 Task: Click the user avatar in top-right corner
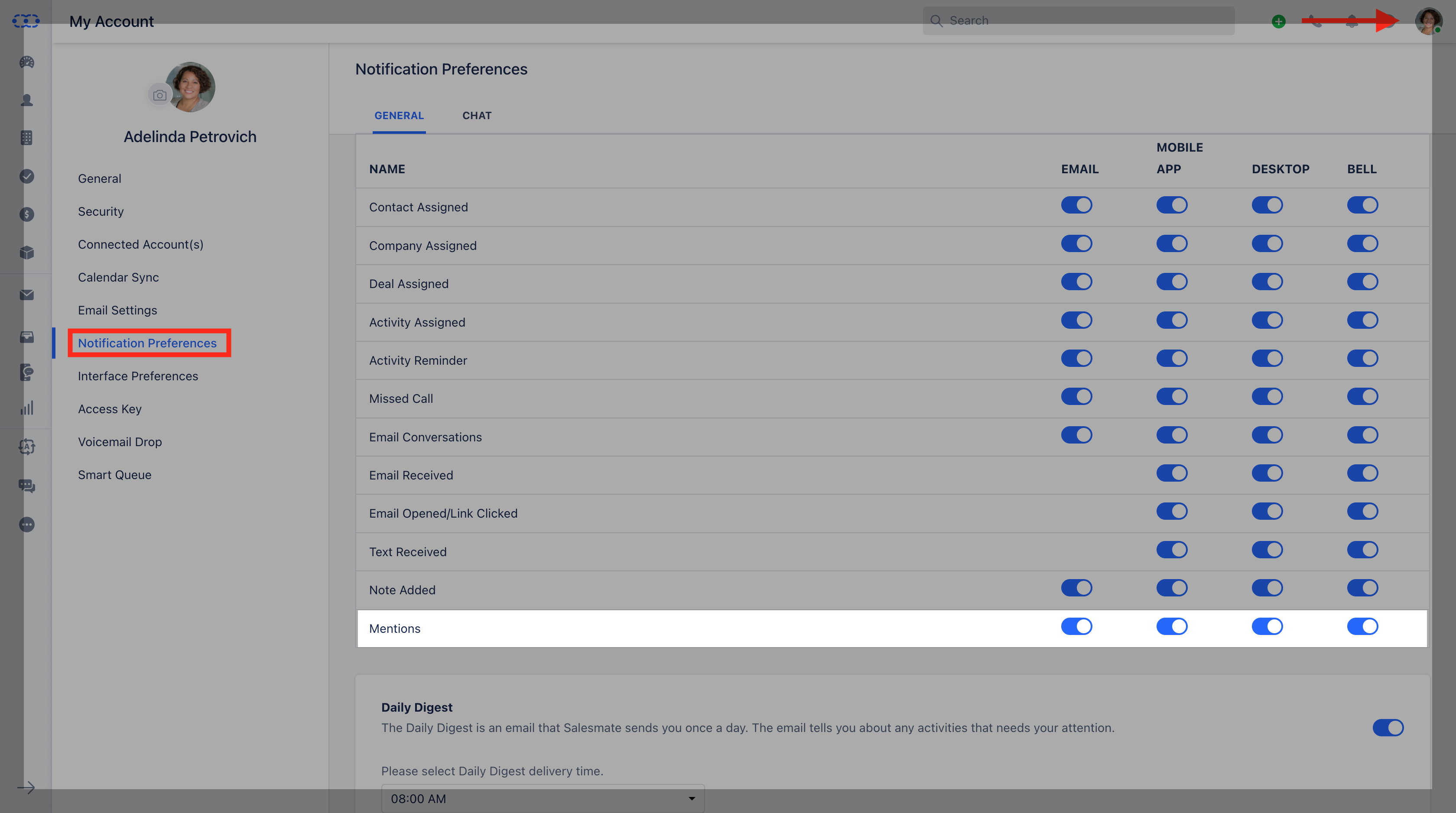[x=1428, y=22]
